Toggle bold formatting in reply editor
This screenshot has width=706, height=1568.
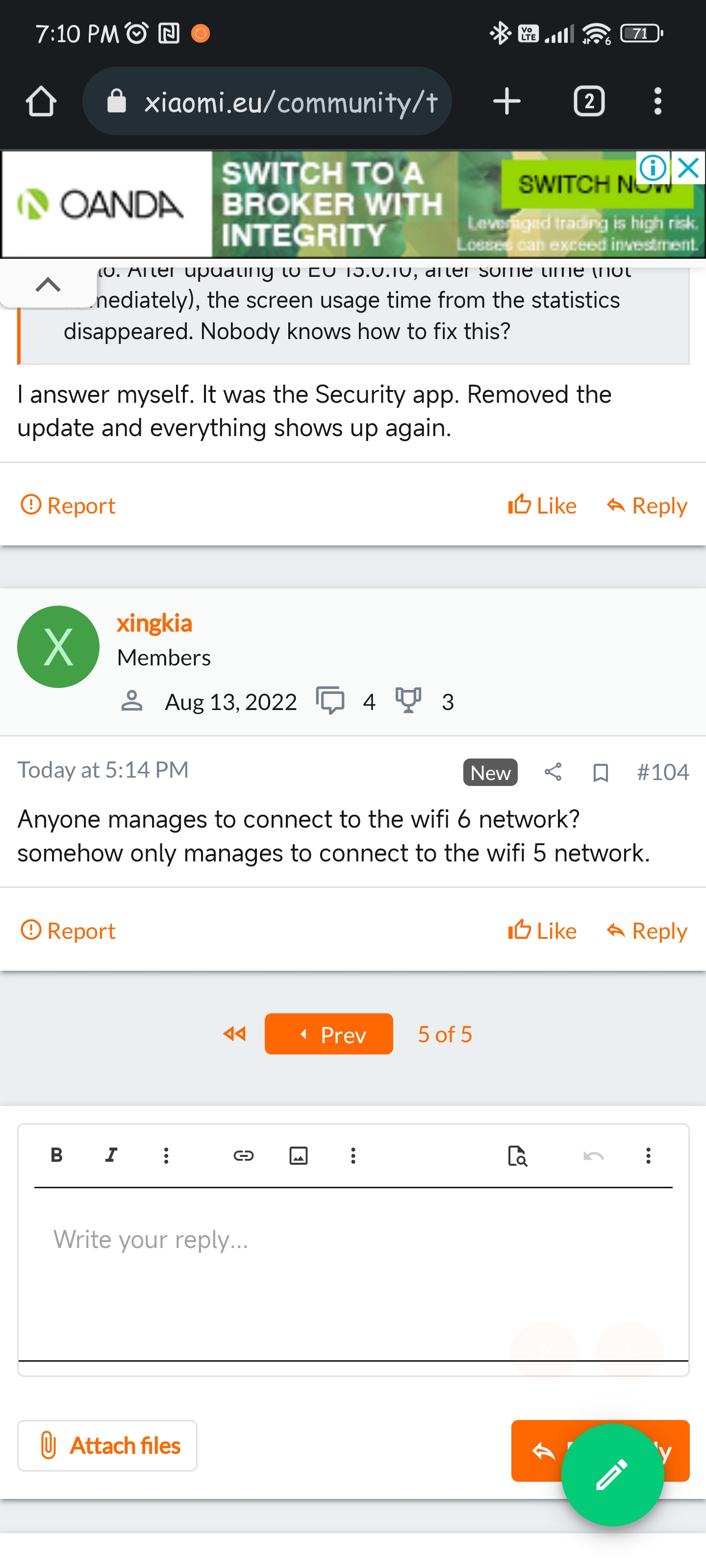coord(57,1155)
